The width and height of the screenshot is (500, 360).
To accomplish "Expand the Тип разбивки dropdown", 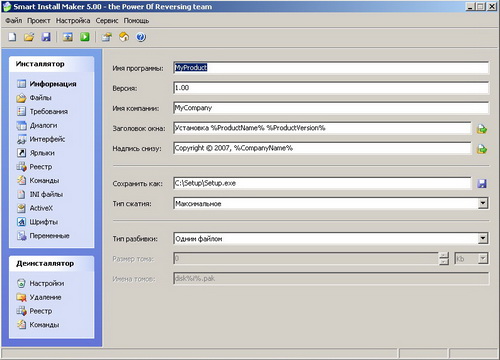I will tap(483, 238).
